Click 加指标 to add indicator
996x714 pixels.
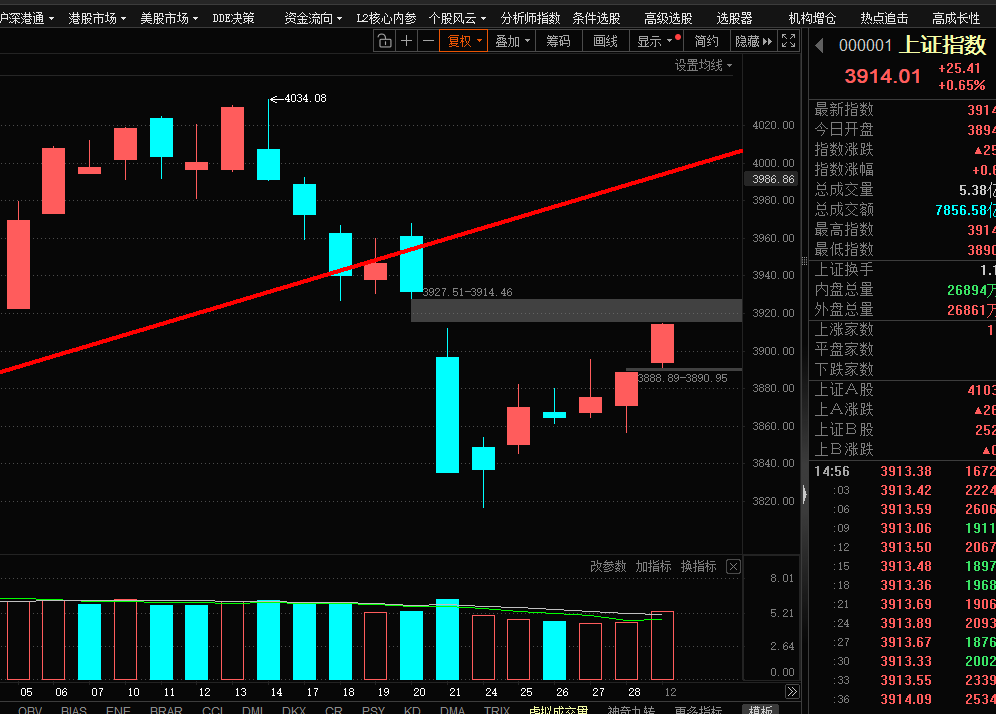pyautogui.click(x=653, y=567)
